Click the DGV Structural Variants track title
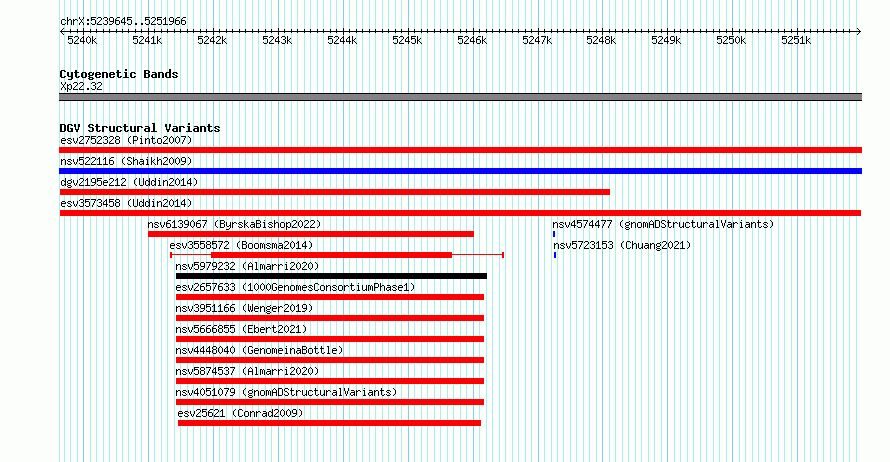The width and height of the screenshot is (890, 462). pyautogui.click(x=140, y=128)
